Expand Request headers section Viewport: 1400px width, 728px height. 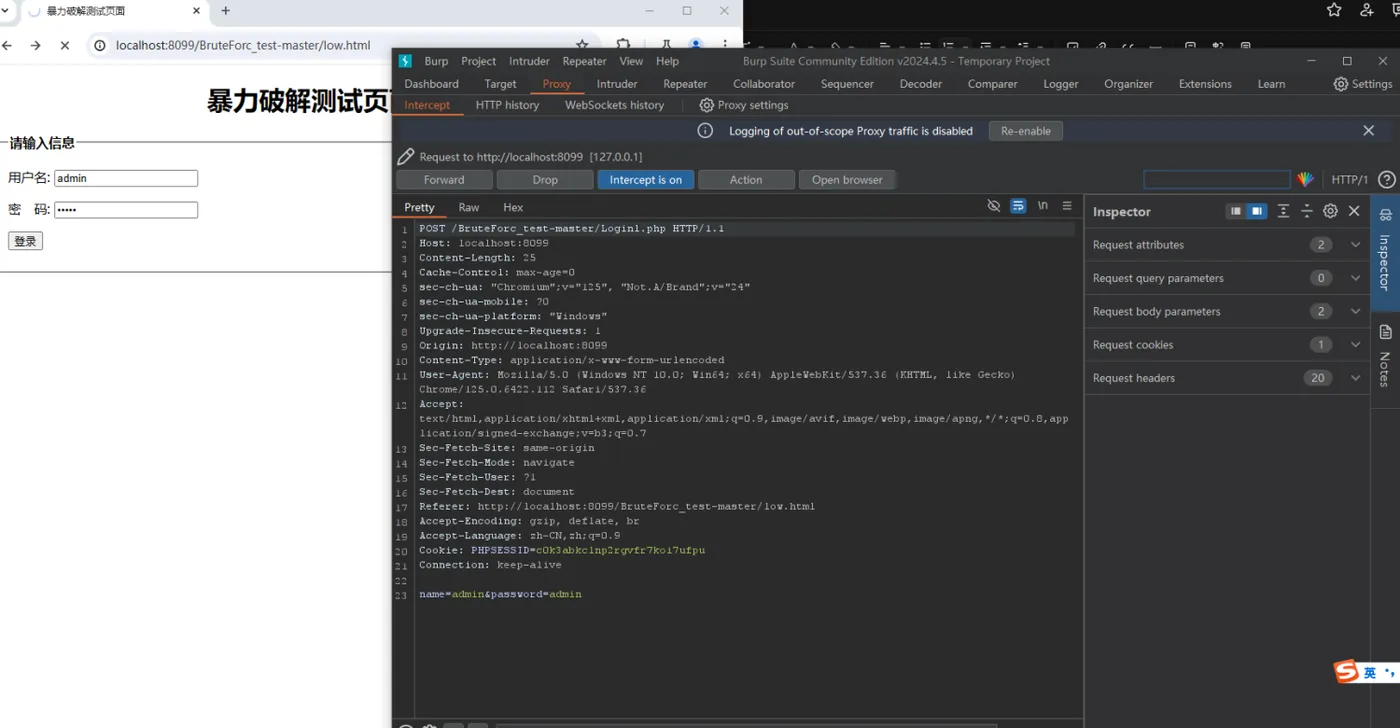(x=1227, y=378)
